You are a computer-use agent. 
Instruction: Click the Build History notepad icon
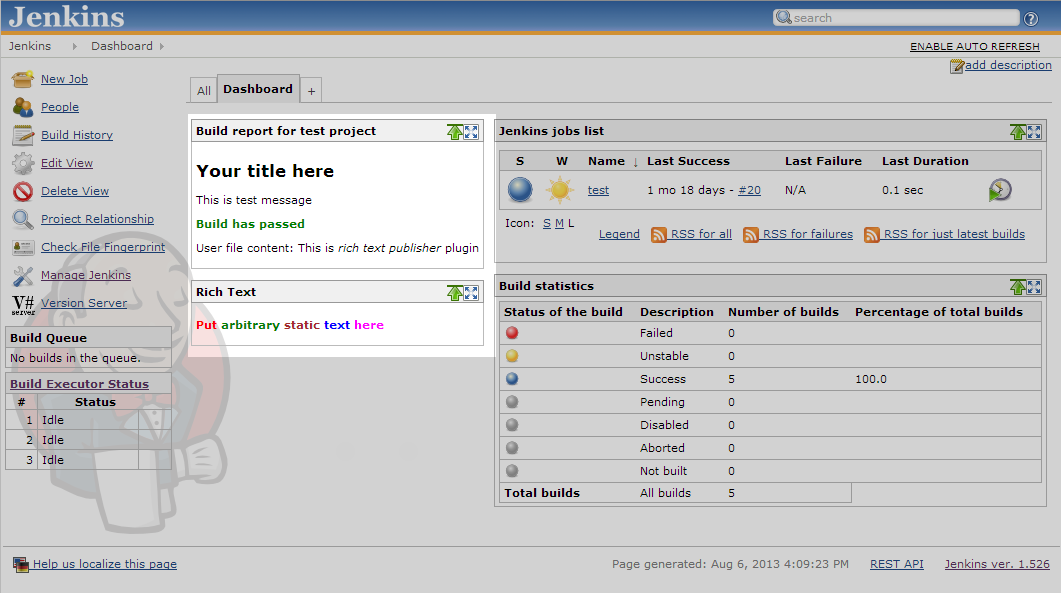pos(22,135)
